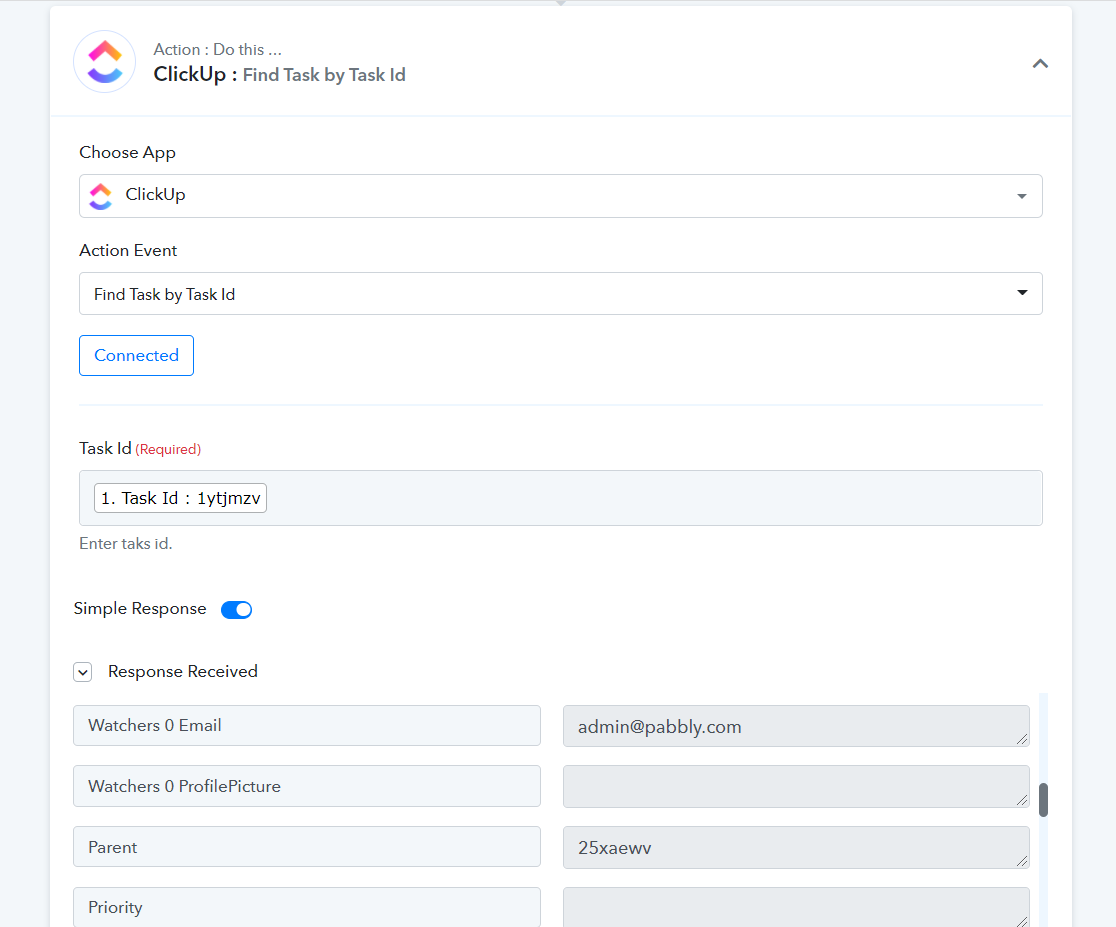Click the Watchers 0 Email label field
Screen dimensions: 1116x927
click(307, 726)
